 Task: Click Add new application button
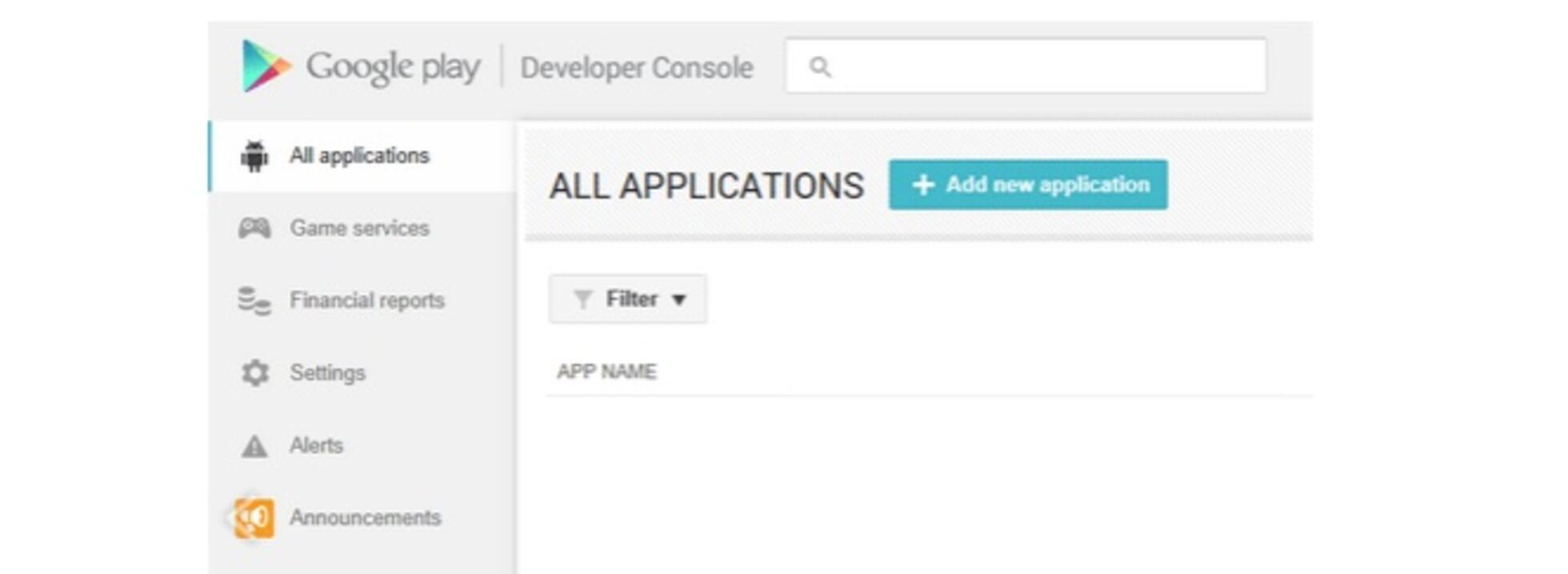(1028, 185)
